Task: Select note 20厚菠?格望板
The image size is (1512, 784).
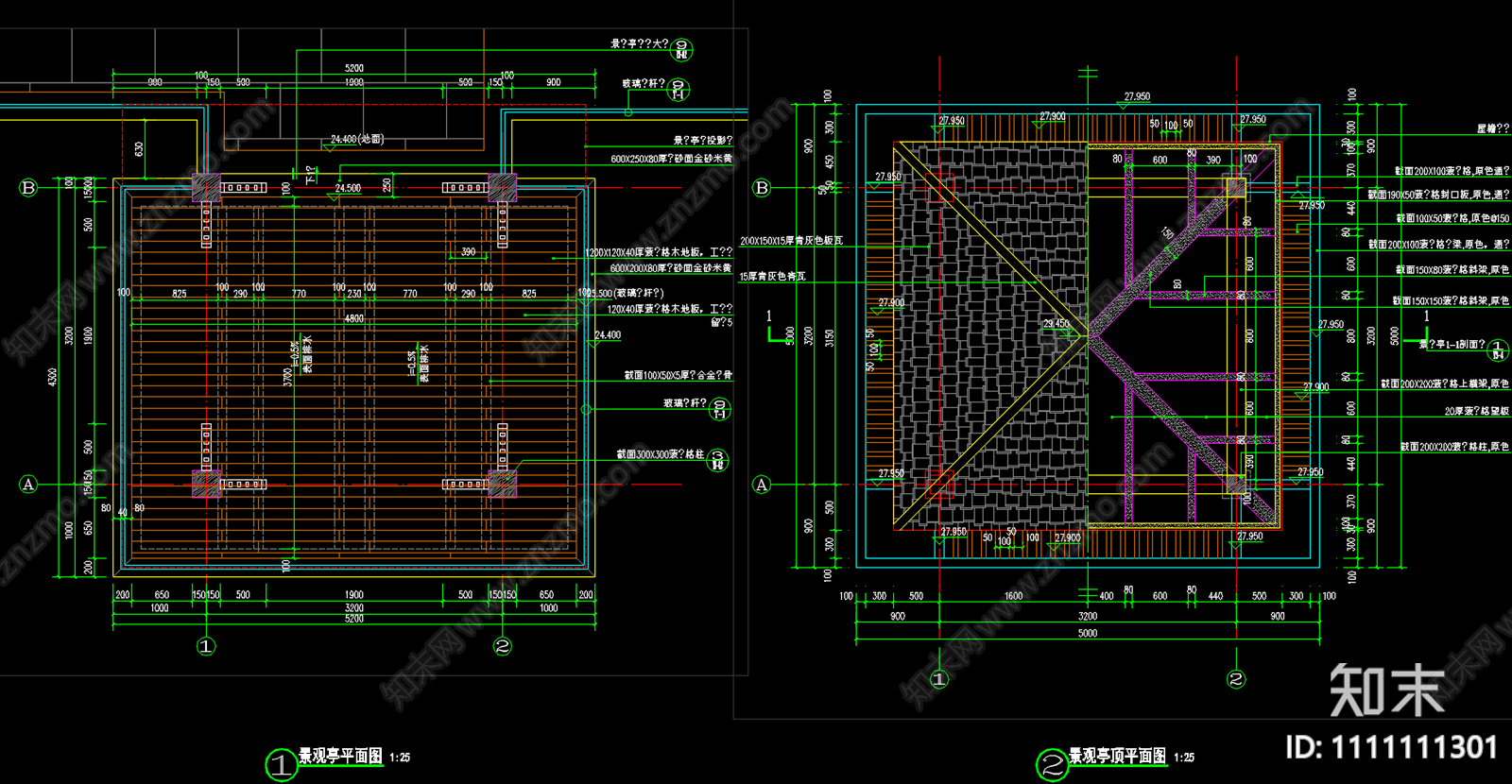Action: tap(1477, 411)
